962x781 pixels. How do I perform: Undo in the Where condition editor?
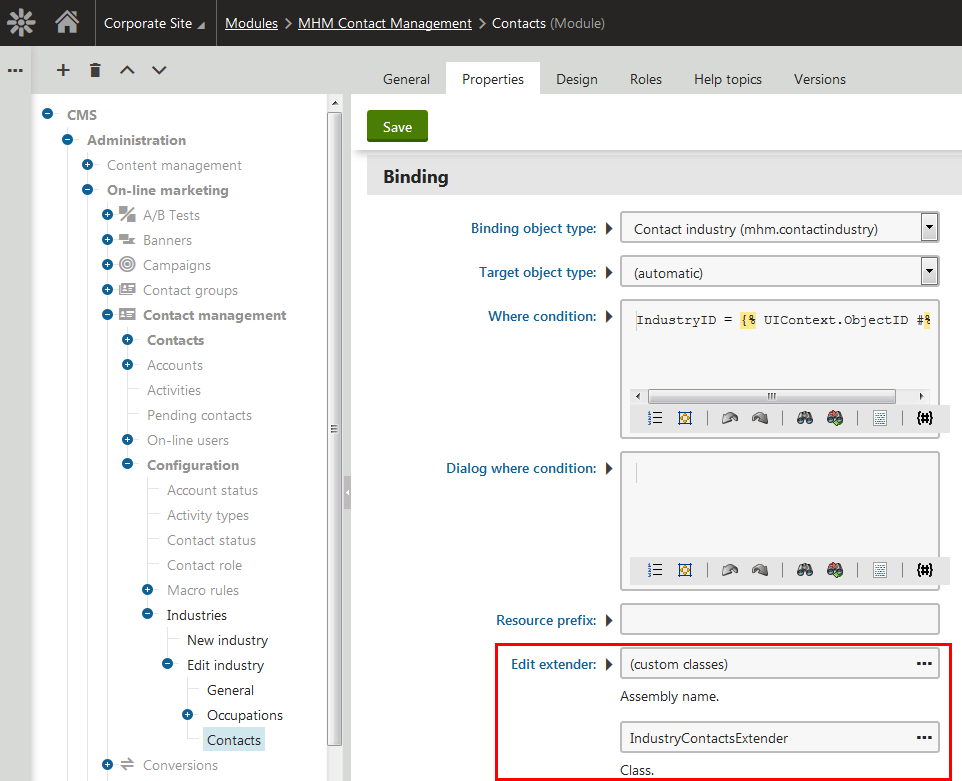click(x=729, y=418)
